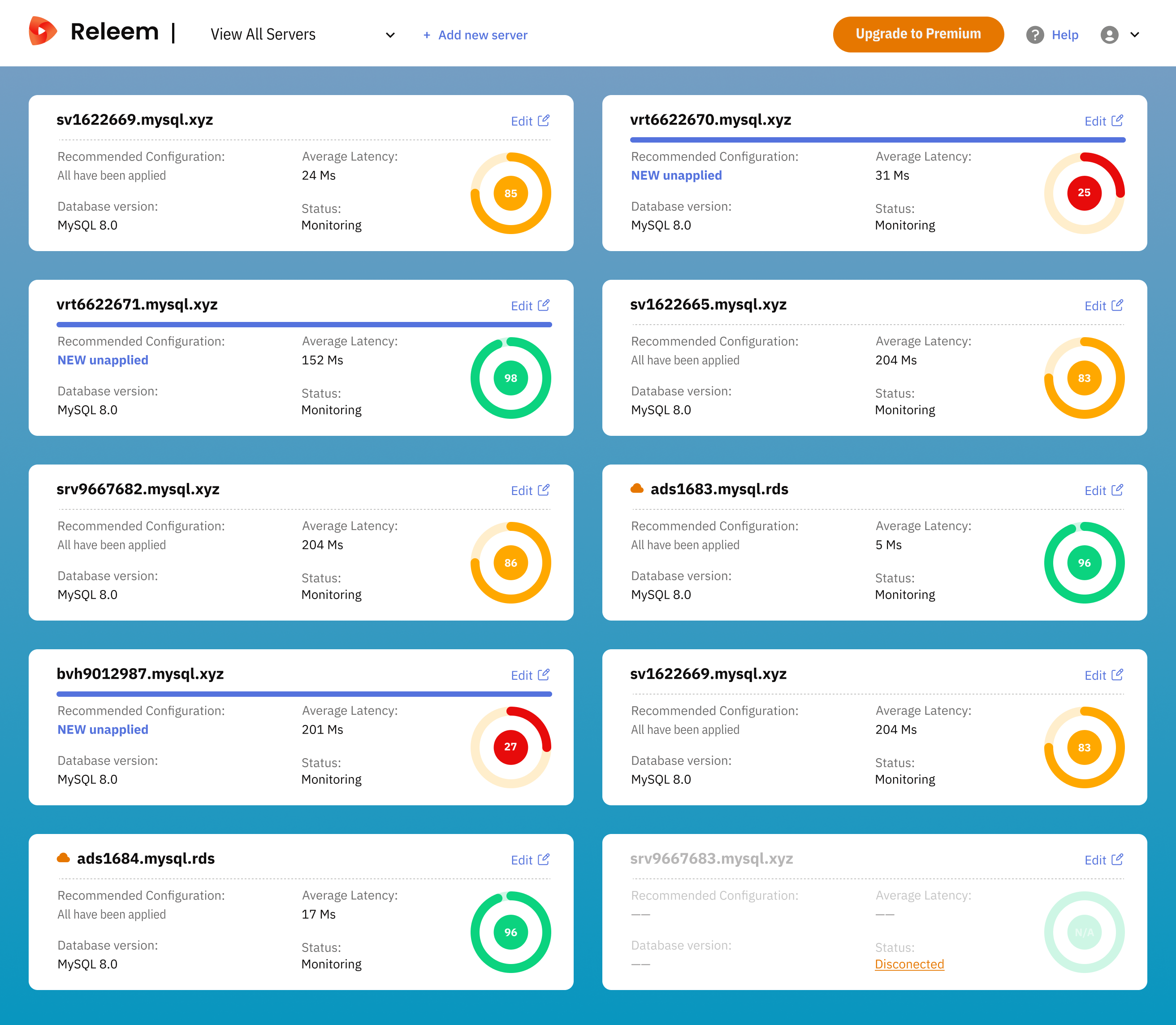Screen dimensions: 1176x1025
Task: Click the Edit icon on sv1622669.mysql.xyz card
Action: click(x=544, y=121)
